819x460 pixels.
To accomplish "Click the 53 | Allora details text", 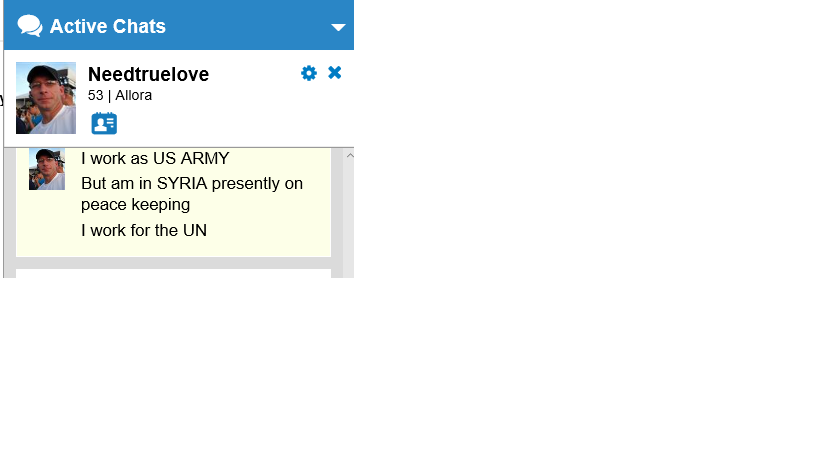I will point(120,96).
